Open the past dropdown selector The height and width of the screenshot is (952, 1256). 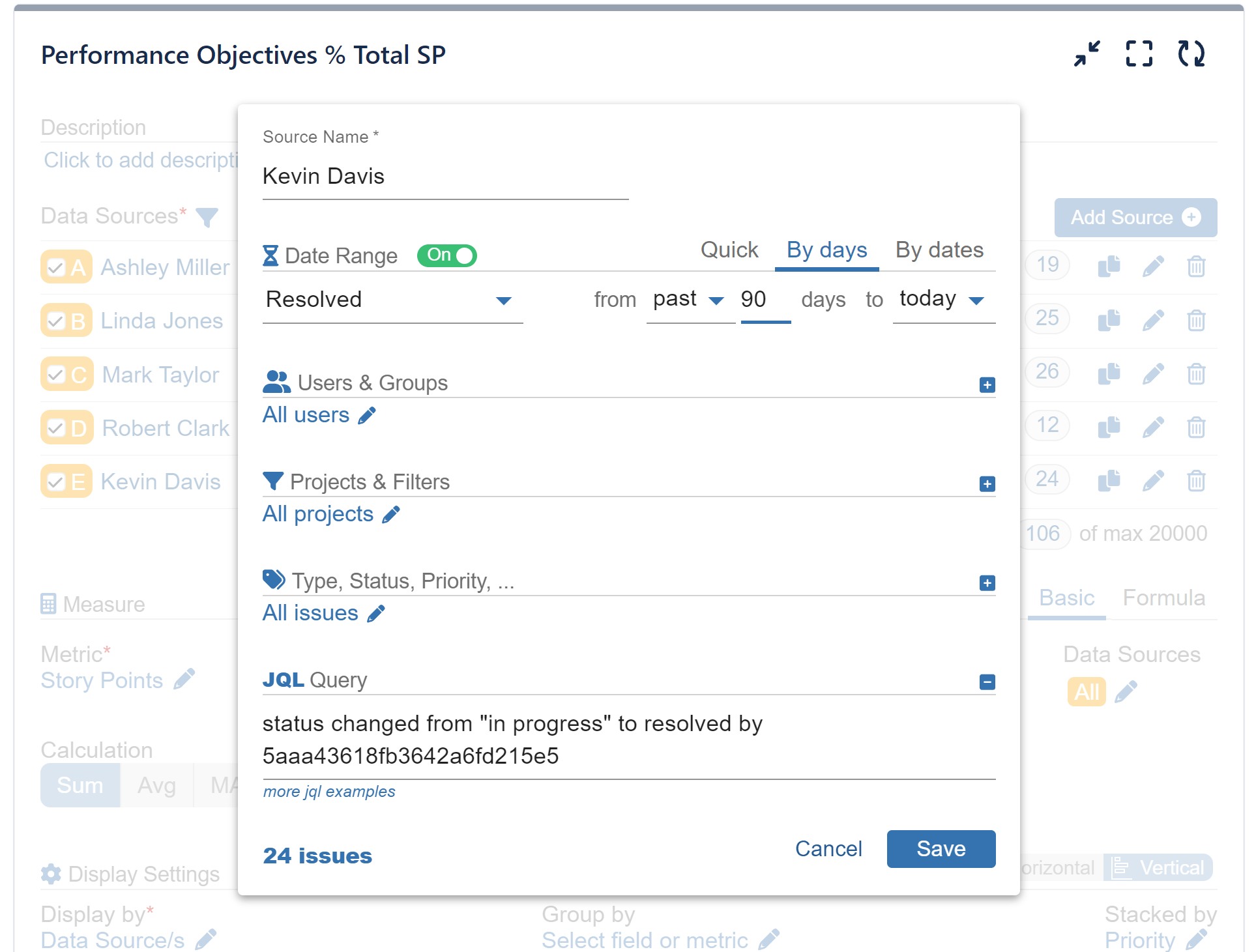pos(715,300)
